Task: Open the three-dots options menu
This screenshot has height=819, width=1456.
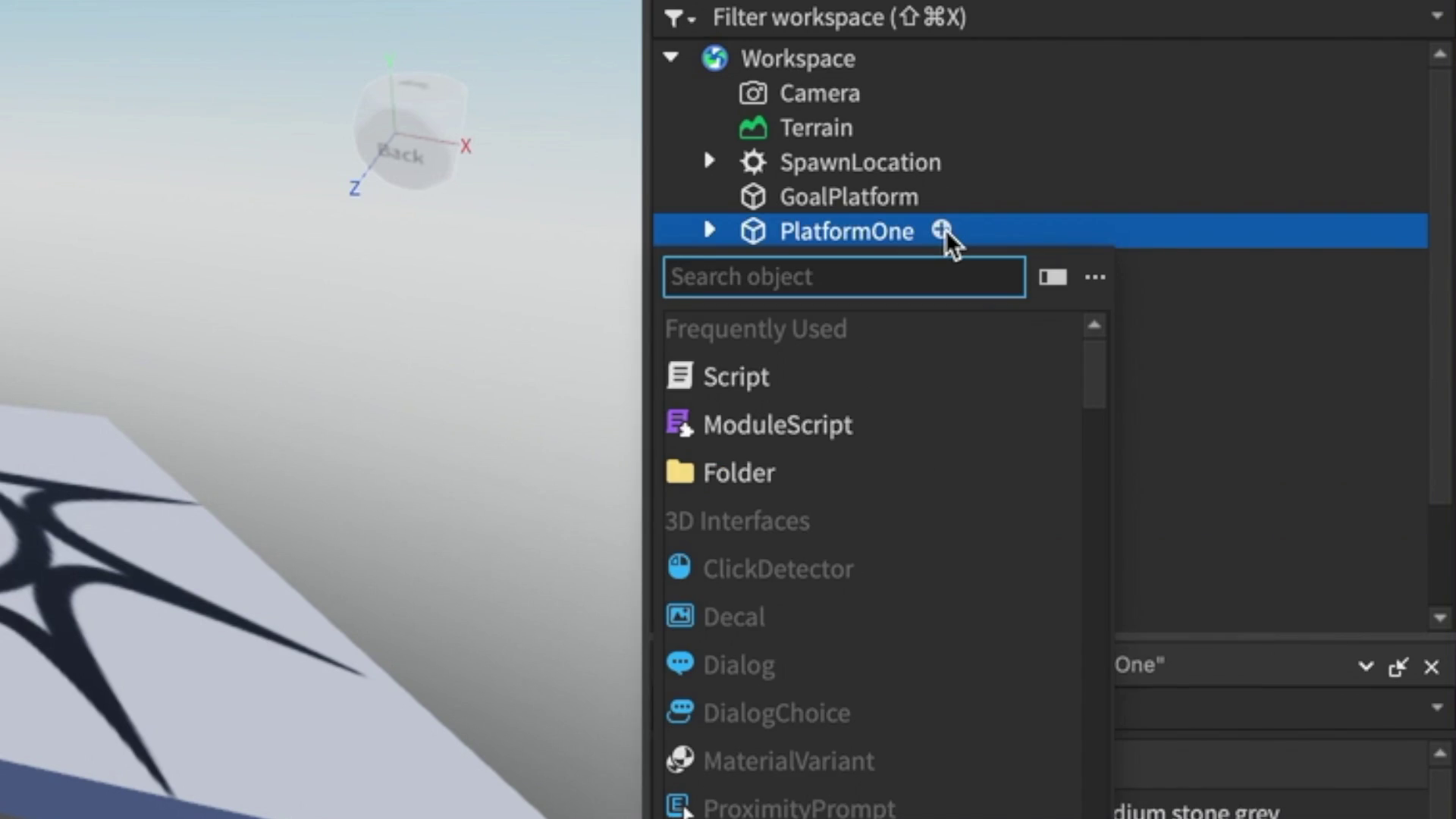Action: pyautogui.click(x=1095, y=278)
